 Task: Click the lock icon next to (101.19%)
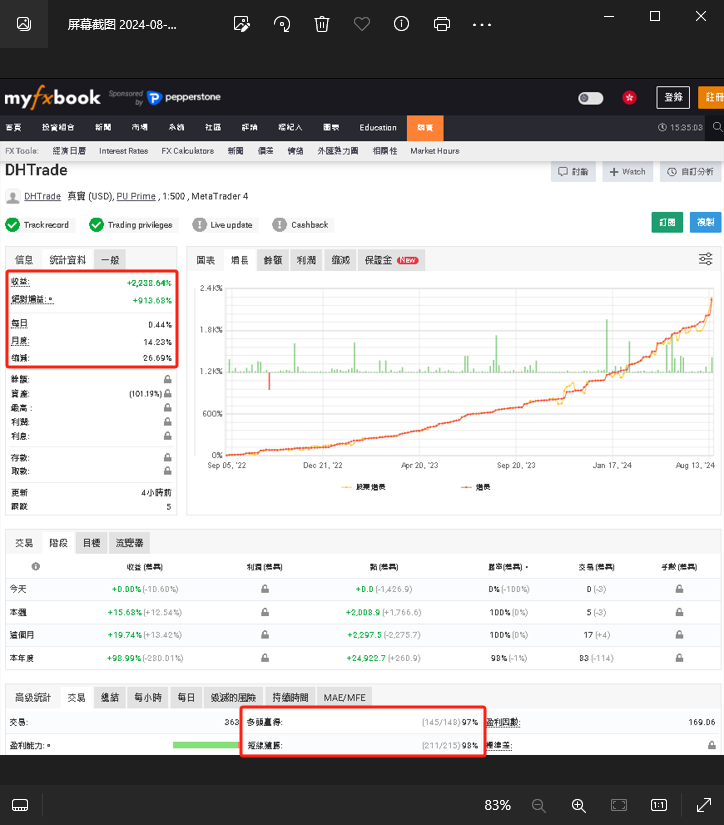click(x=167, y=394)
